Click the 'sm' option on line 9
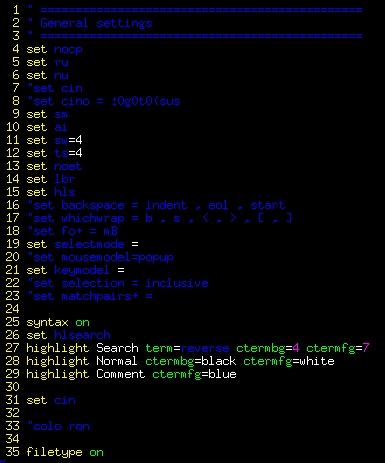 click(x=61, y=115)
